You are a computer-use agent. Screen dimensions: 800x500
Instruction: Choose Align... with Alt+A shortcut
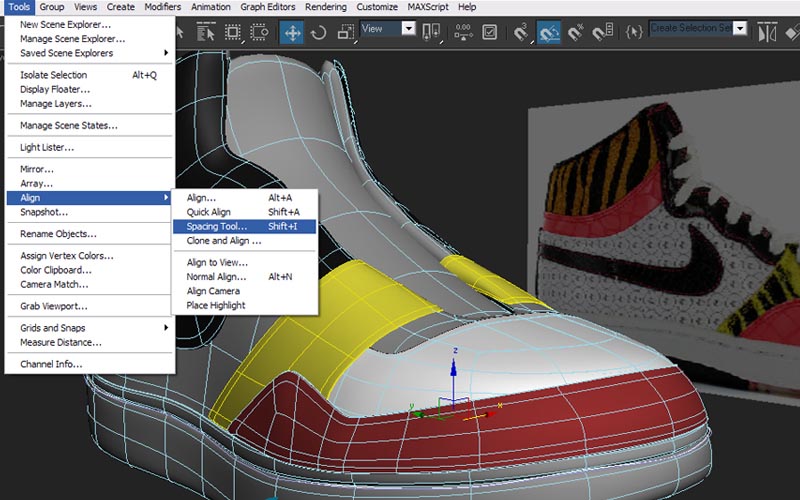(x=244, y=198)
